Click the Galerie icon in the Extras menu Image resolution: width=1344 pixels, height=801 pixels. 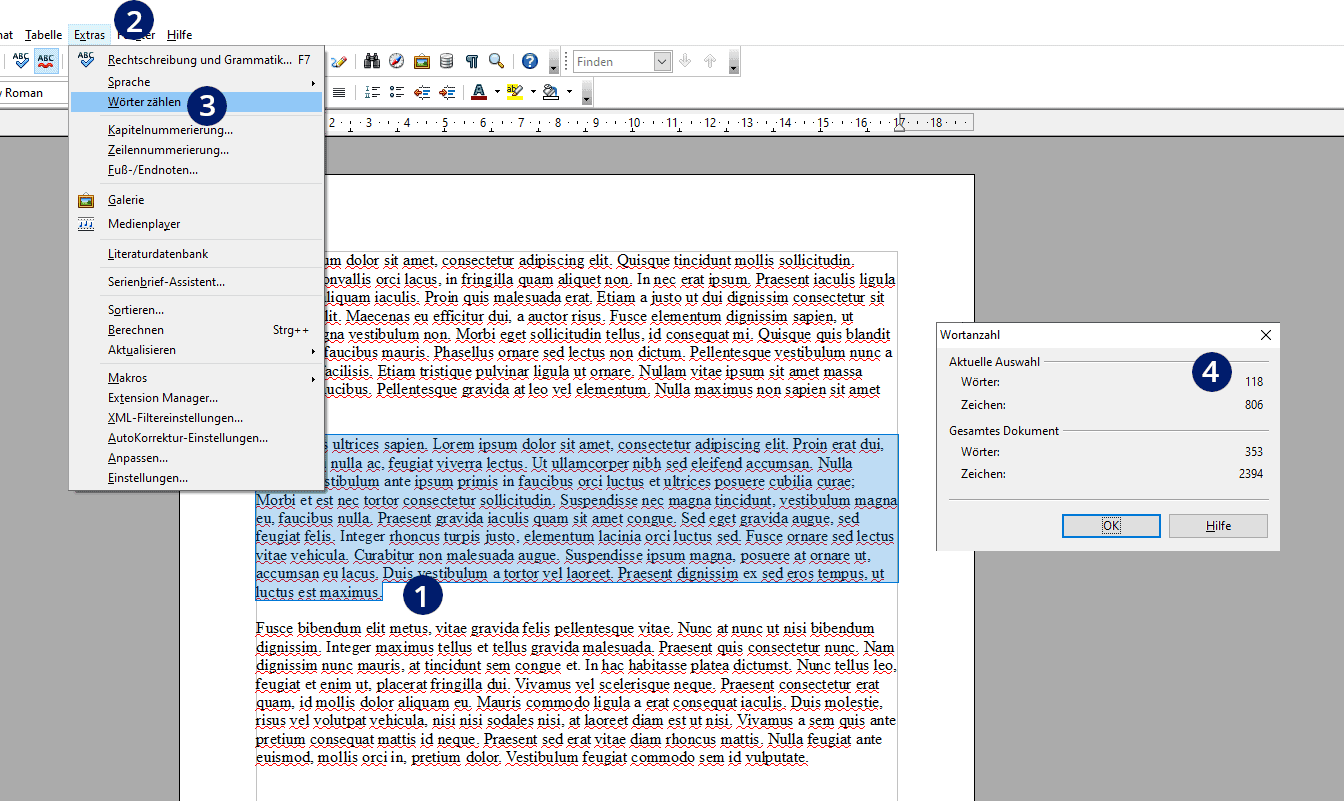86,200
